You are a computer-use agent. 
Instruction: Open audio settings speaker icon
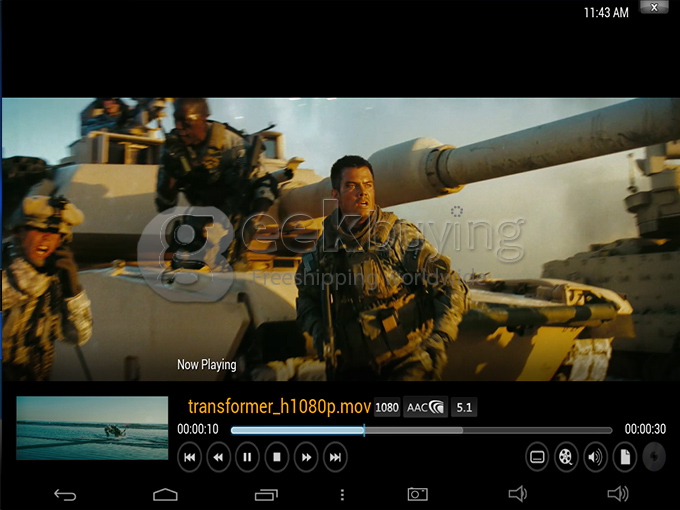[x=595, y=457]
